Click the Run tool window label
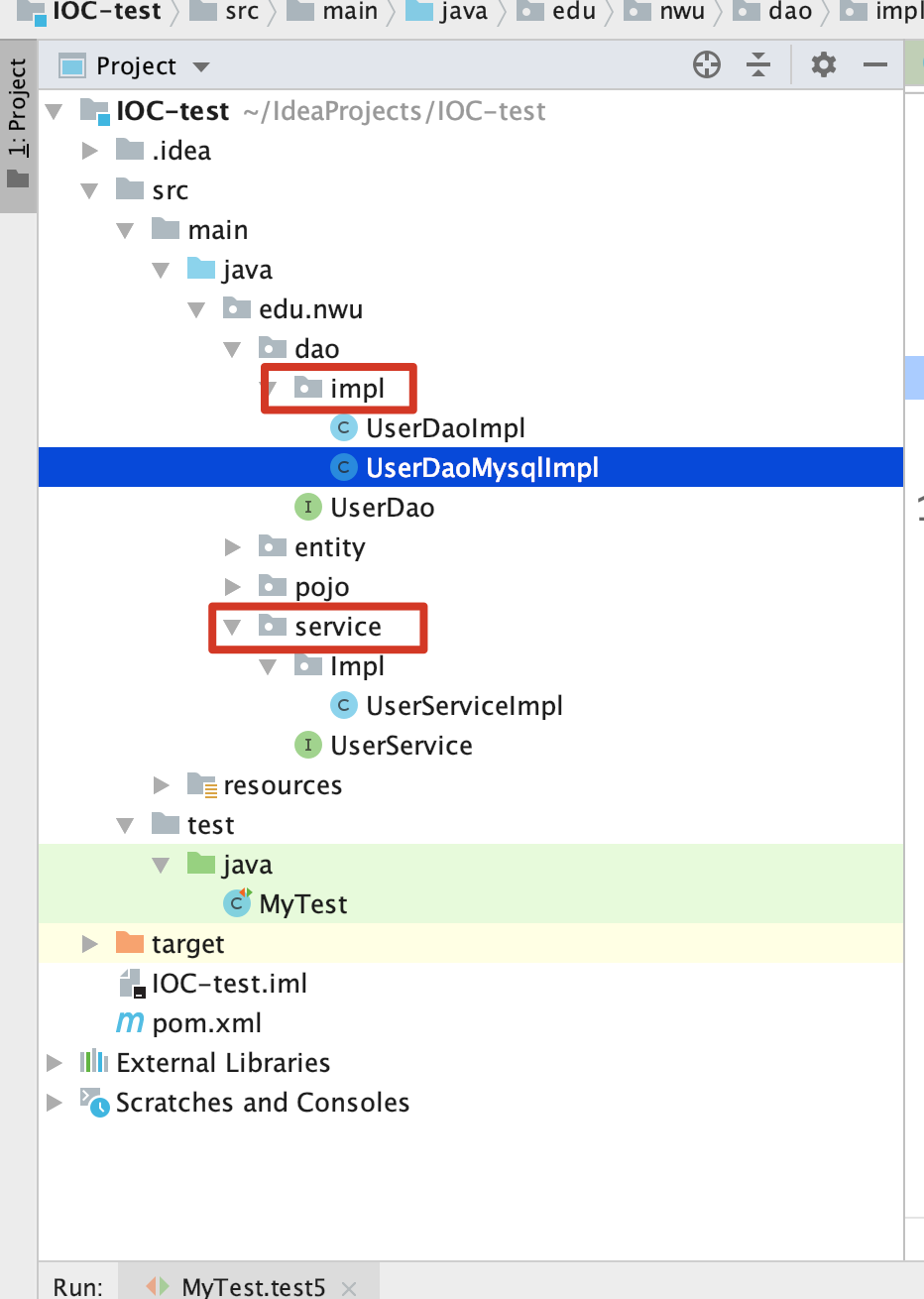 click(x=78, y=1287)
